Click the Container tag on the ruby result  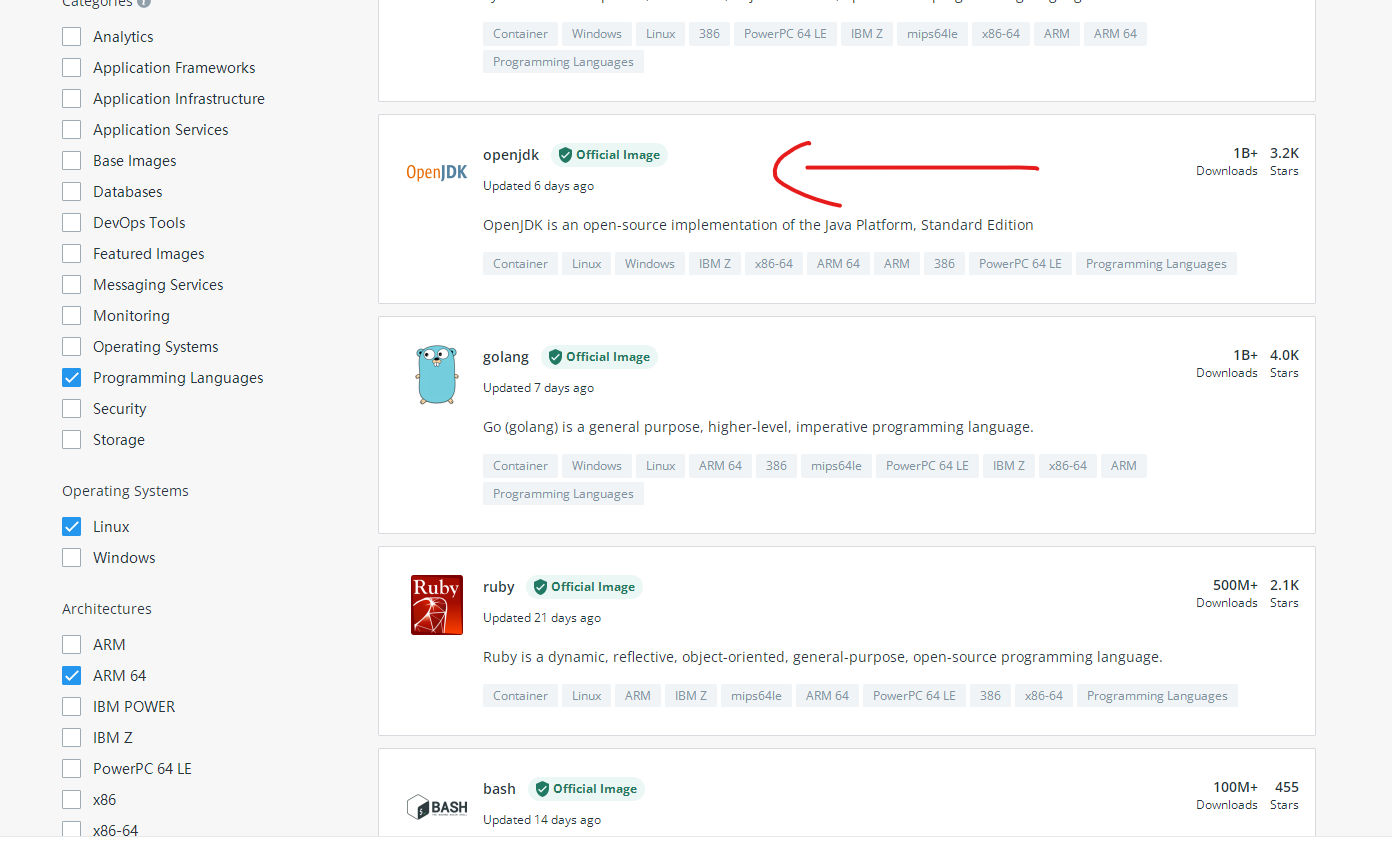click(x=520, y=695)
